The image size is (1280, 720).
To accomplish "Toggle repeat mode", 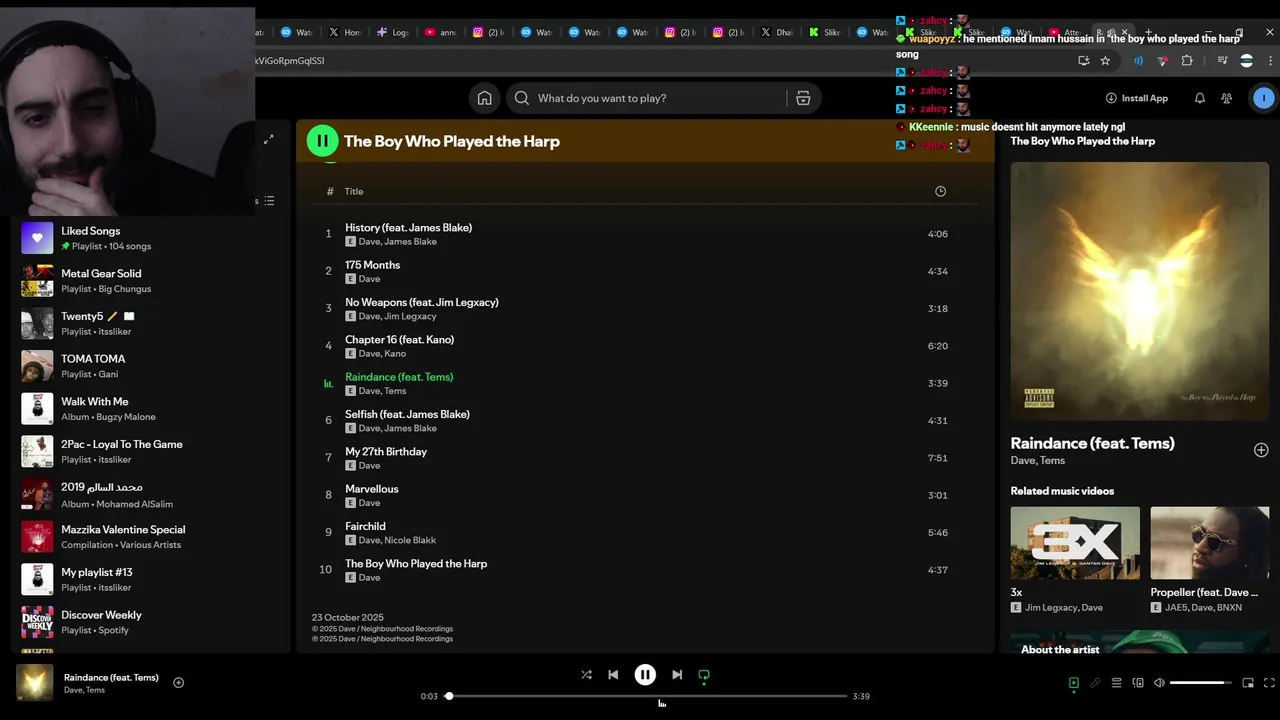I will click(704, 676).
